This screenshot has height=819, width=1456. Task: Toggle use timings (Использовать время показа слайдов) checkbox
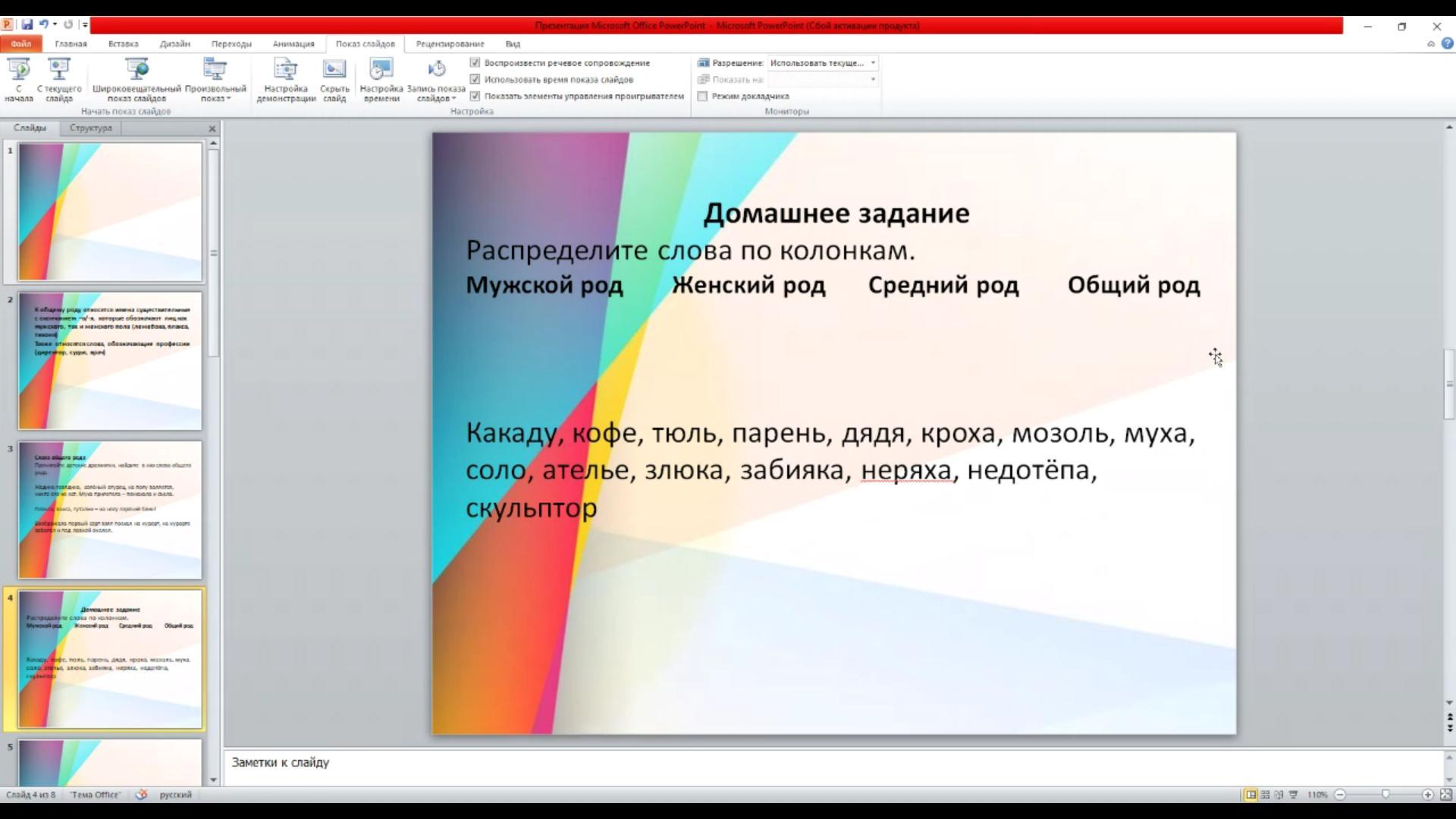475,80
